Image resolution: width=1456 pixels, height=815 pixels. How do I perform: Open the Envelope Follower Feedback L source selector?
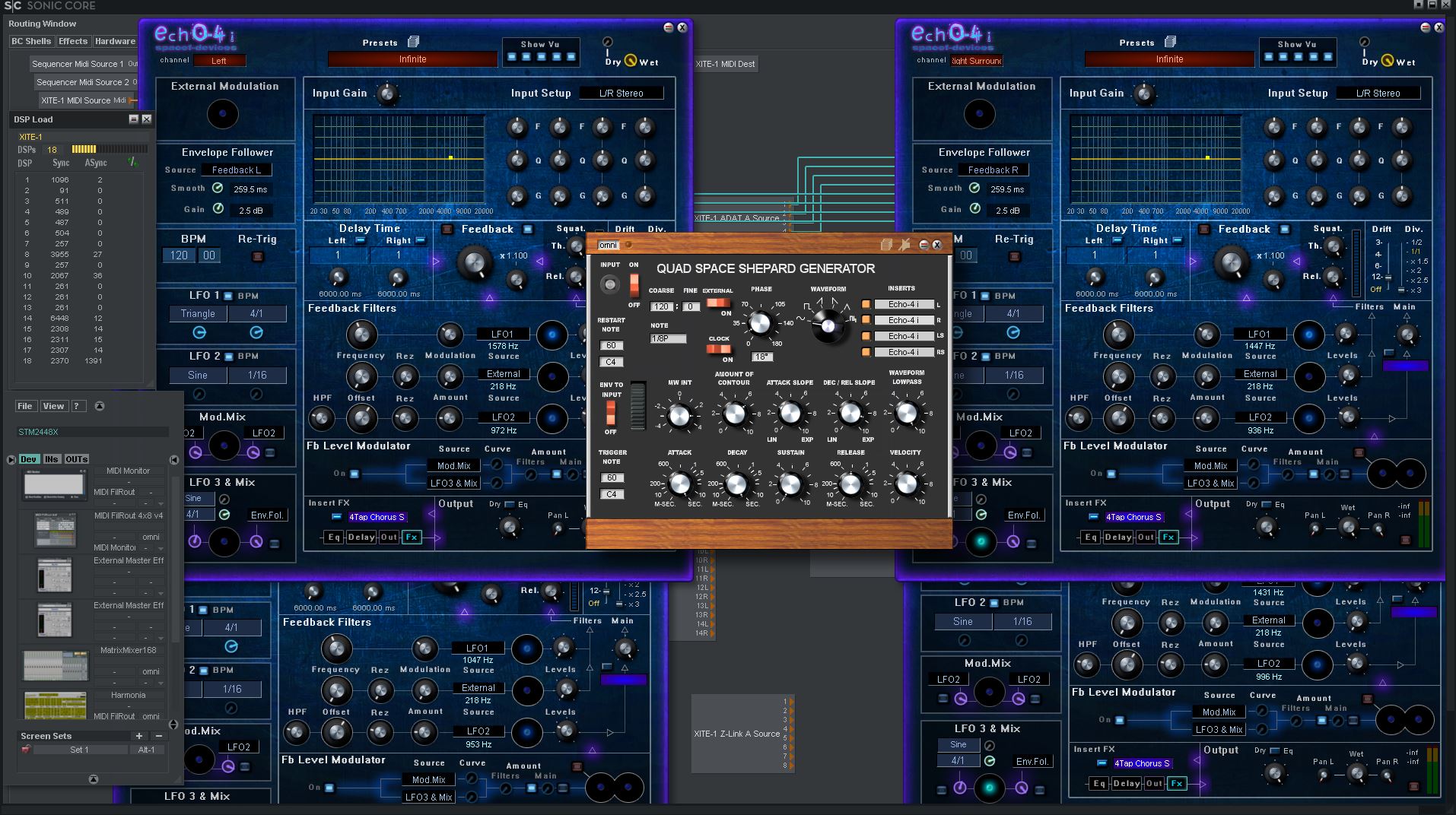point(237,170)
